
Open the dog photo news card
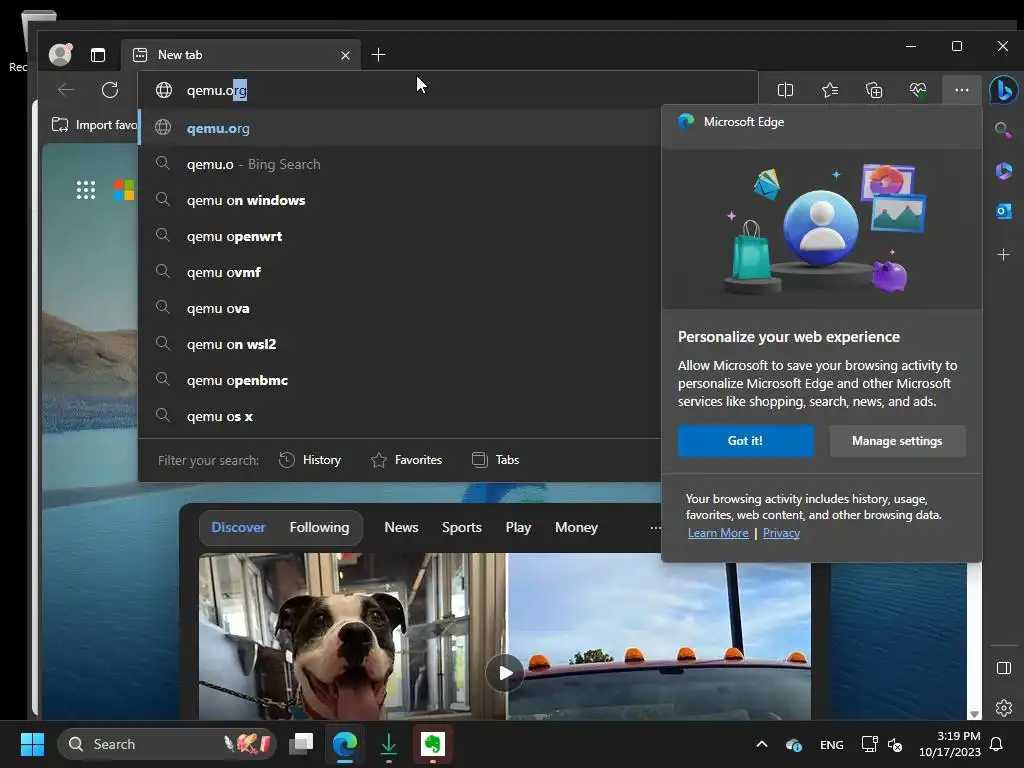click(353, 637)
